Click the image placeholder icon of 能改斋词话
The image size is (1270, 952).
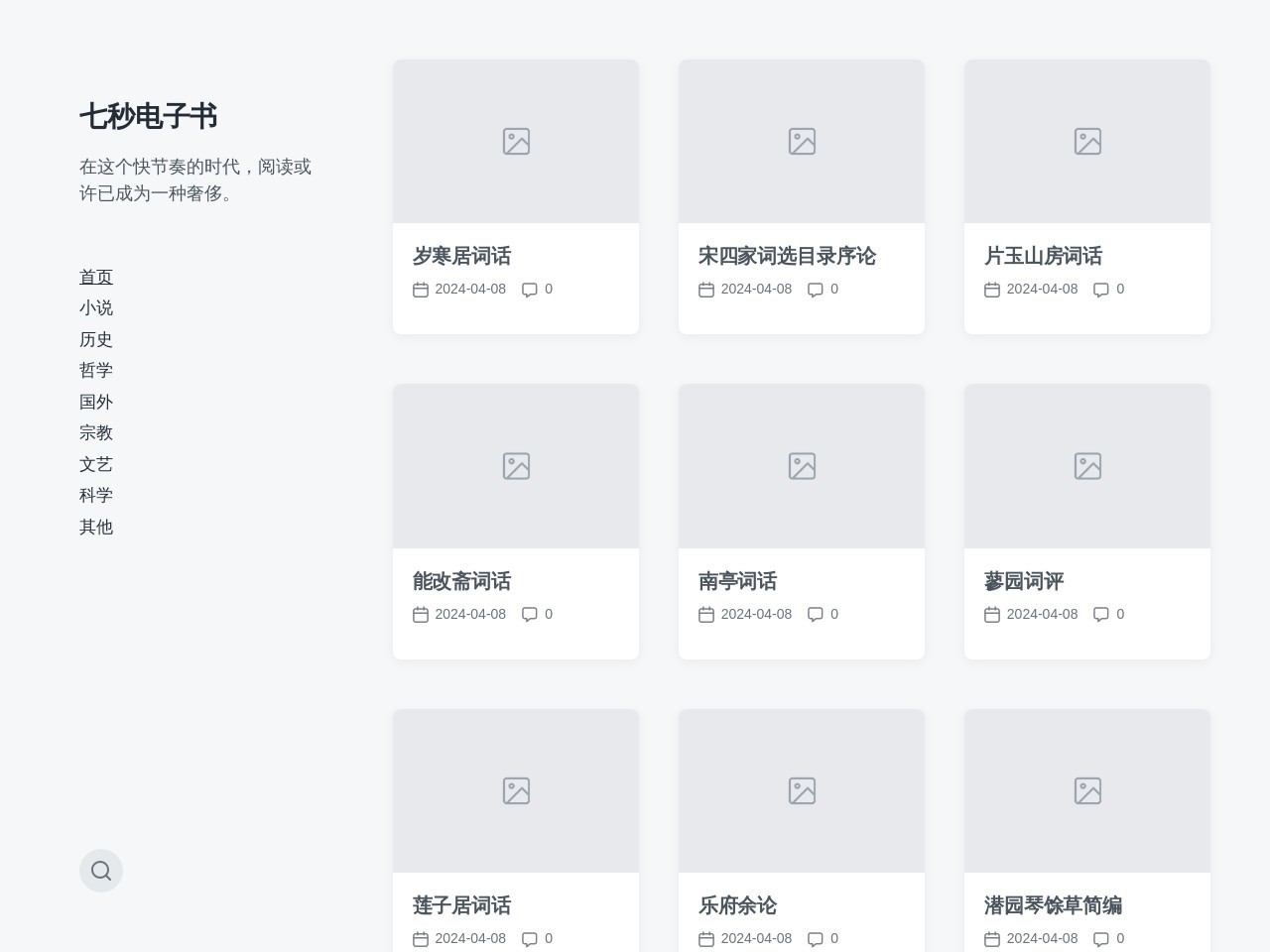tap(516, 465)
